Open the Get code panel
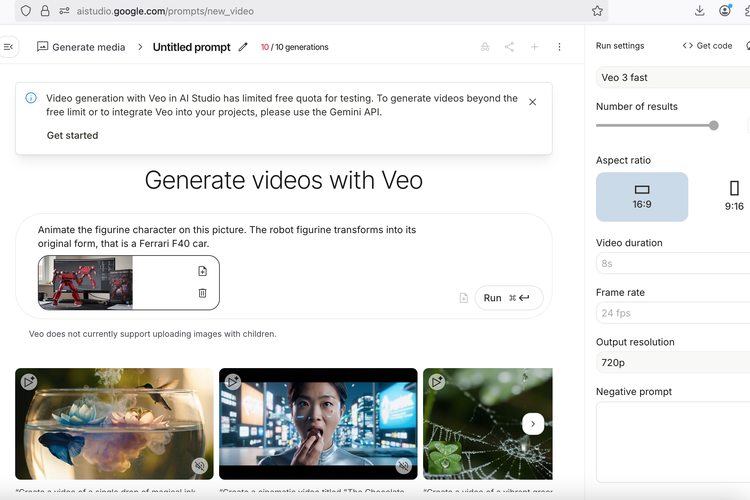 tap(707, 46)
